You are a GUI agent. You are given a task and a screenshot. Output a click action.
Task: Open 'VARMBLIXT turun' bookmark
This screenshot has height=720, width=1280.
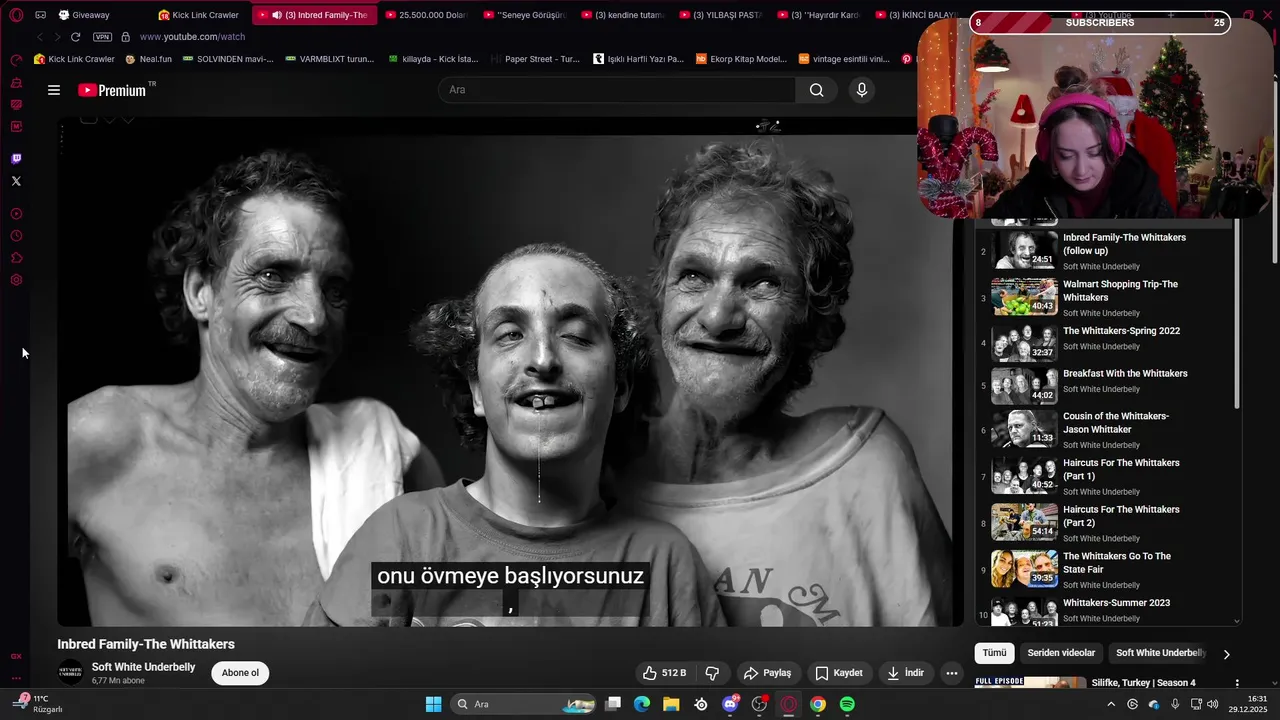[329, 59]
